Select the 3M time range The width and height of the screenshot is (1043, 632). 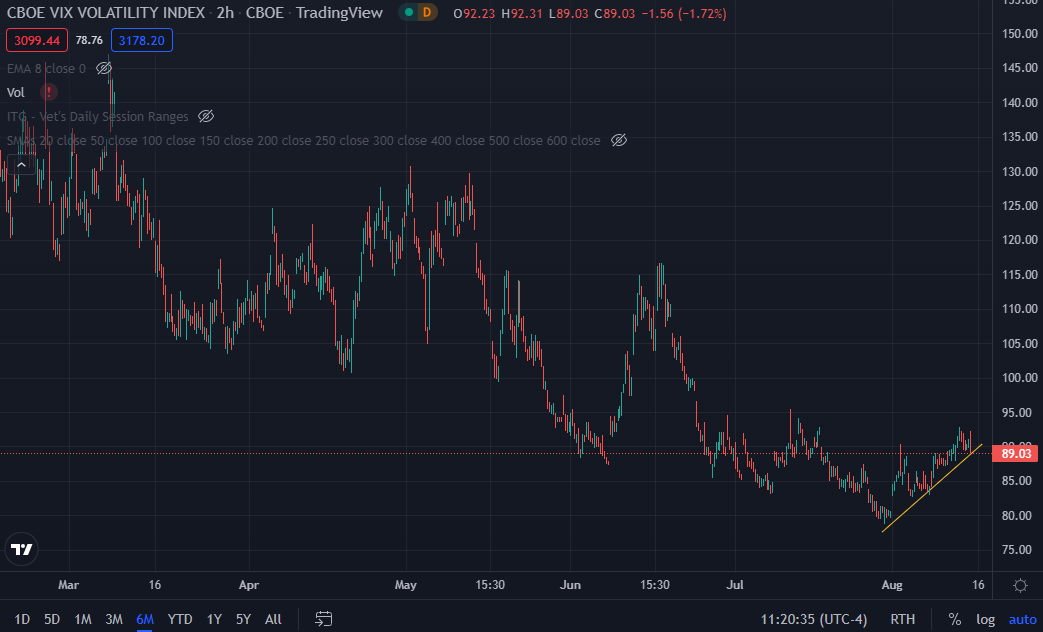[x=114, y=619]
